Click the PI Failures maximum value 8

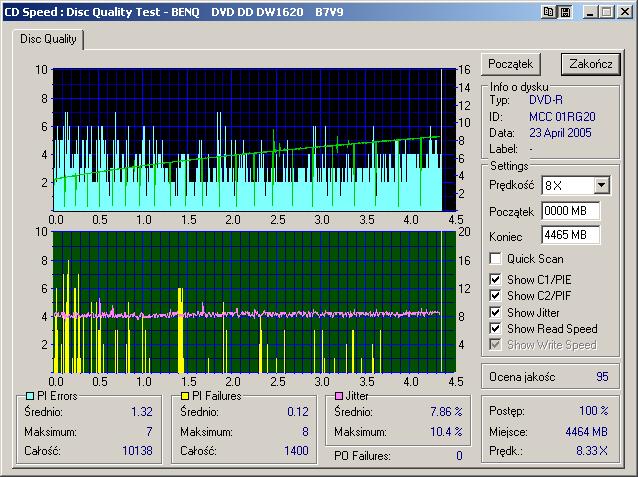(x=305, y=431)
